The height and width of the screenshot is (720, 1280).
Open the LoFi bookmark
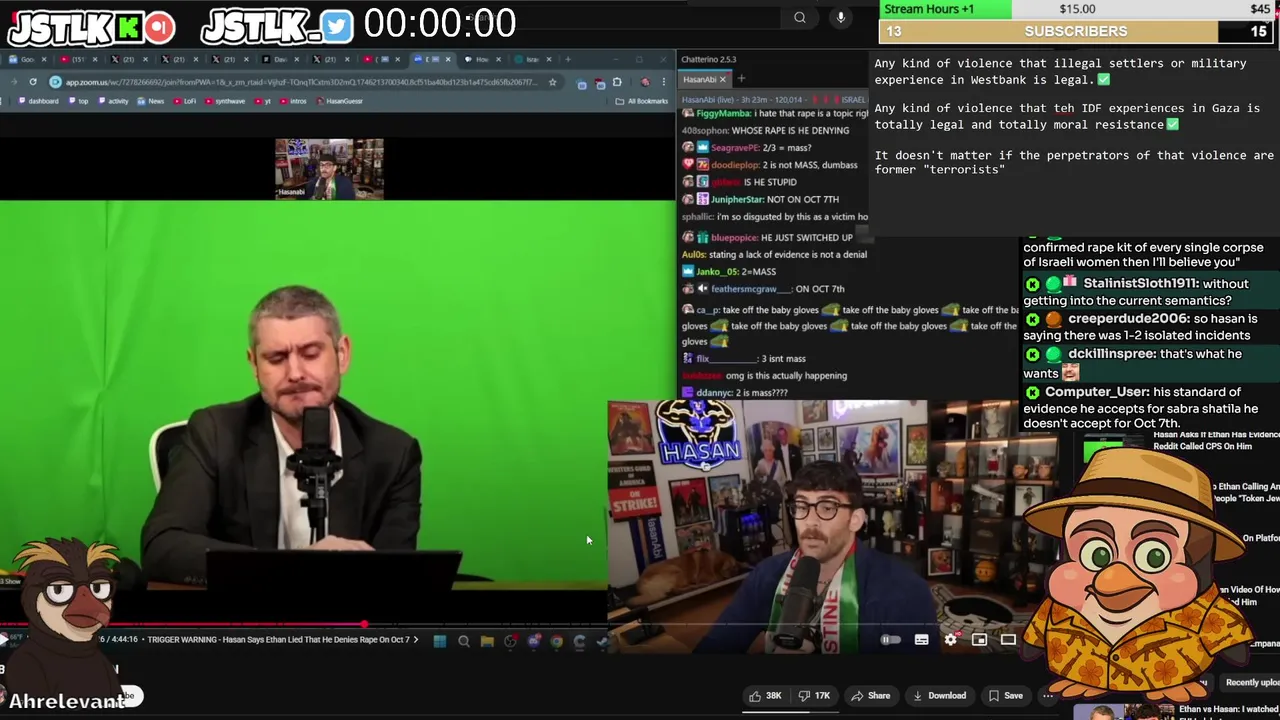click(185, 101)
